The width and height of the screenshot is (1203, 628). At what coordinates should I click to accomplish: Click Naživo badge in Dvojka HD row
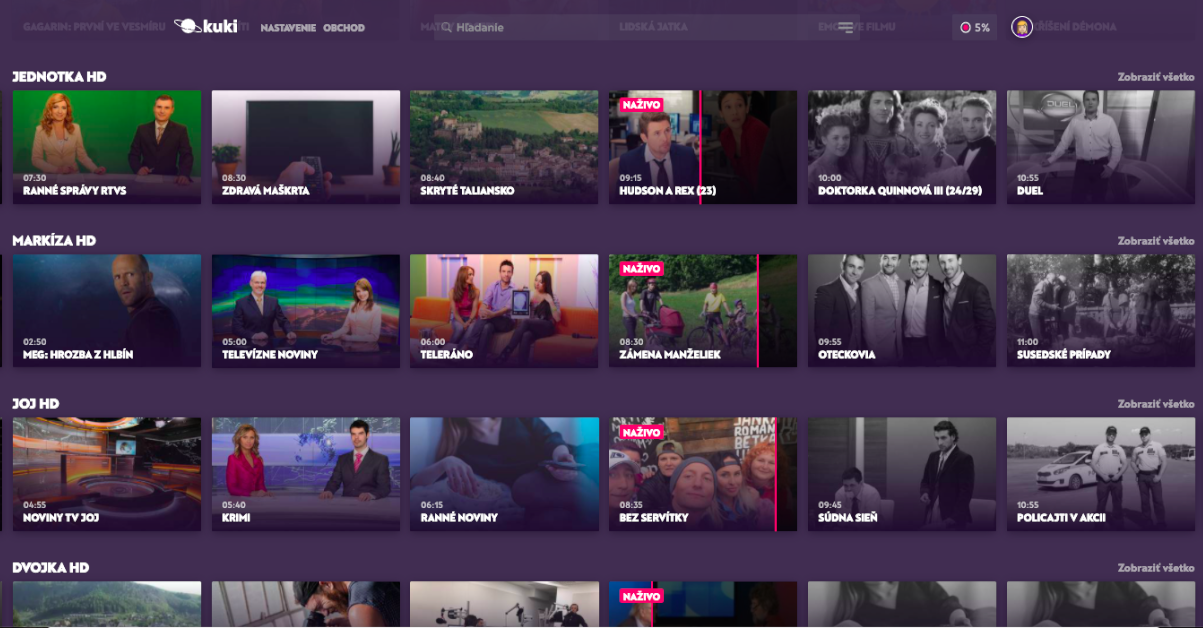(641, 596)
